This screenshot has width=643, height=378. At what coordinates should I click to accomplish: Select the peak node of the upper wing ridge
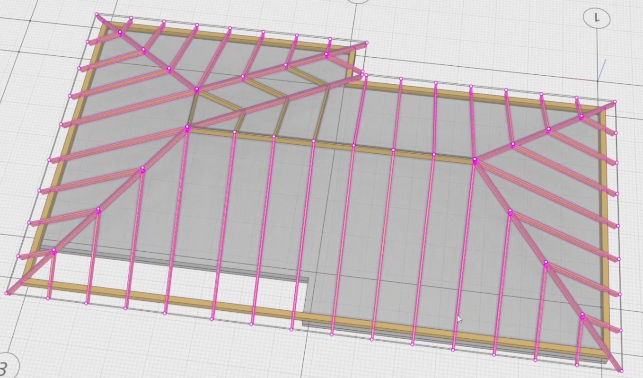[196, 89]
